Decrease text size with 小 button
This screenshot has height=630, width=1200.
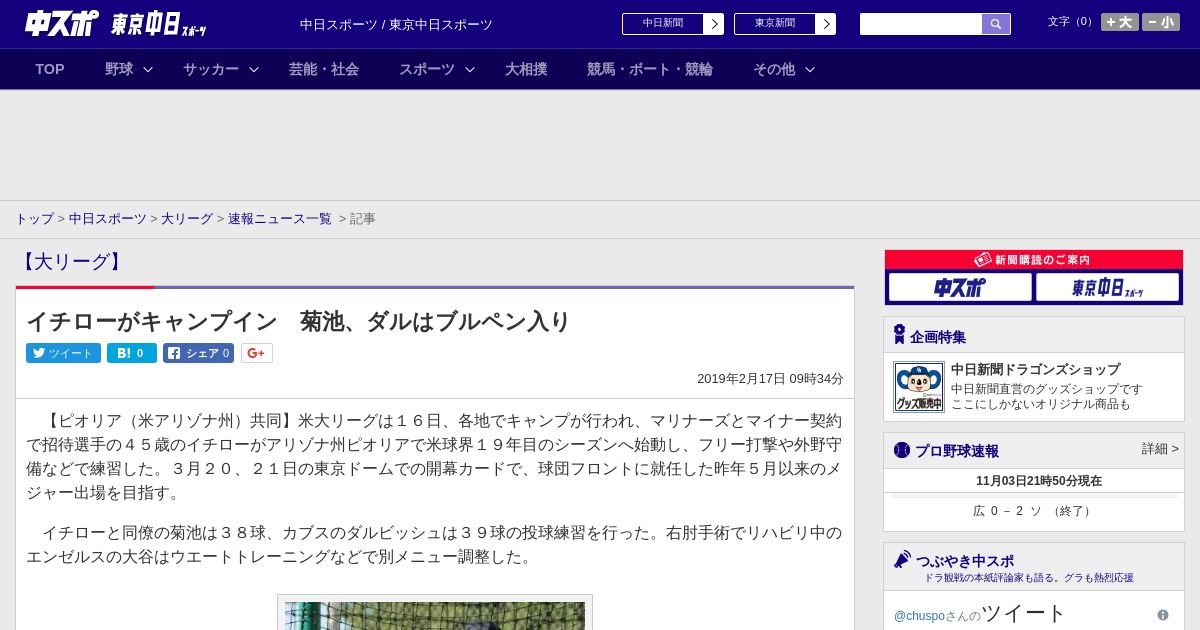pos(1161,22)
